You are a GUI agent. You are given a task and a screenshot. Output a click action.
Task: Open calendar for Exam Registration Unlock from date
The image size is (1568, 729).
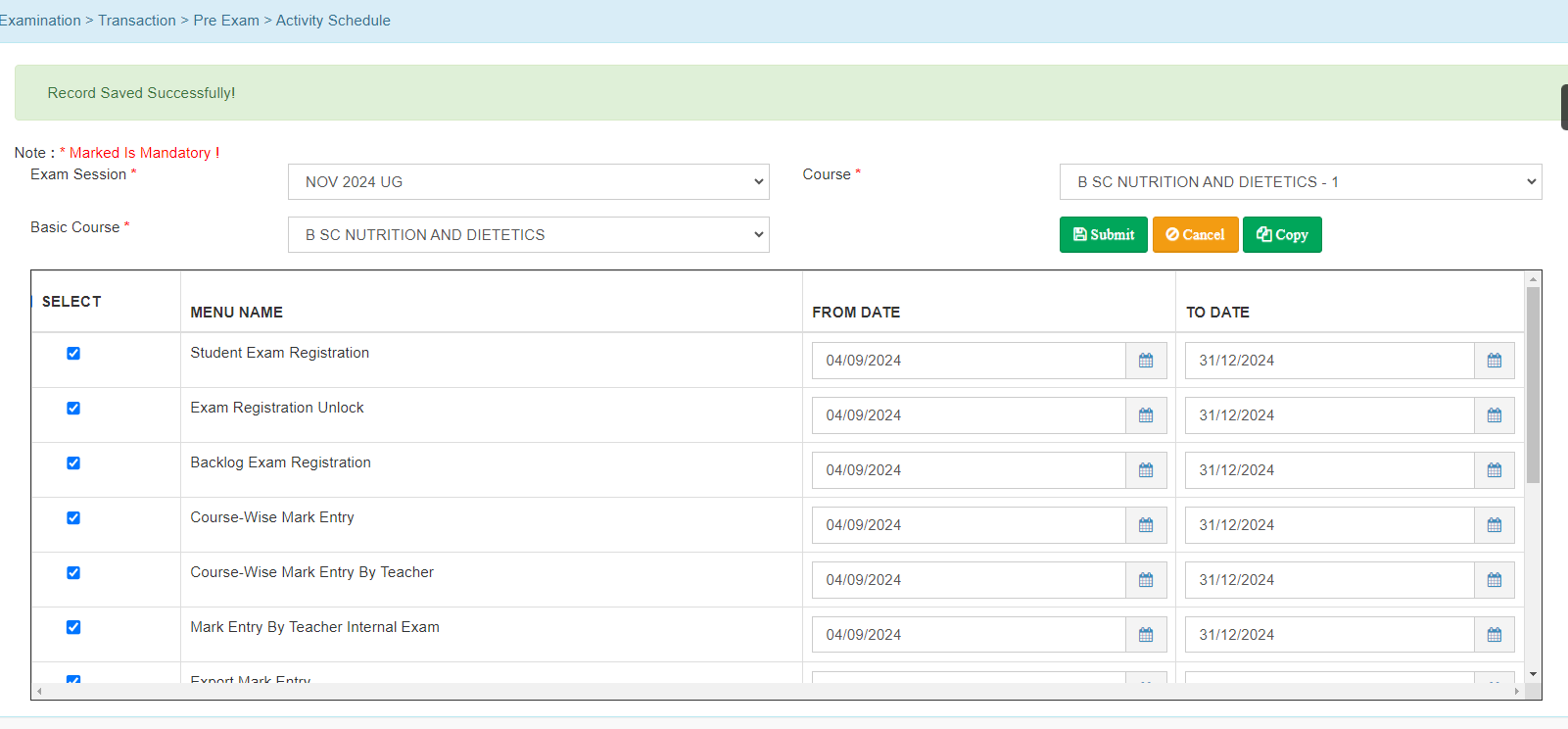click(x=1146, y=415)
